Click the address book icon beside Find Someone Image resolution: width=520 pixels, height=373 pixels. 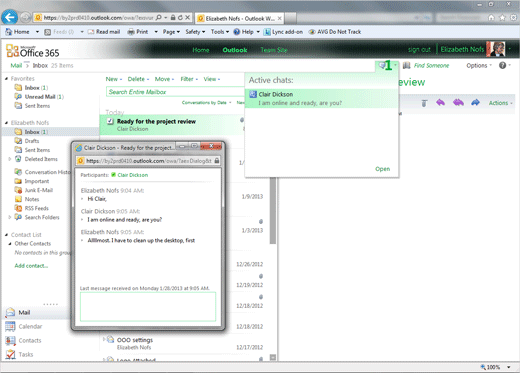pyautogui.click(x=406, y=66)
